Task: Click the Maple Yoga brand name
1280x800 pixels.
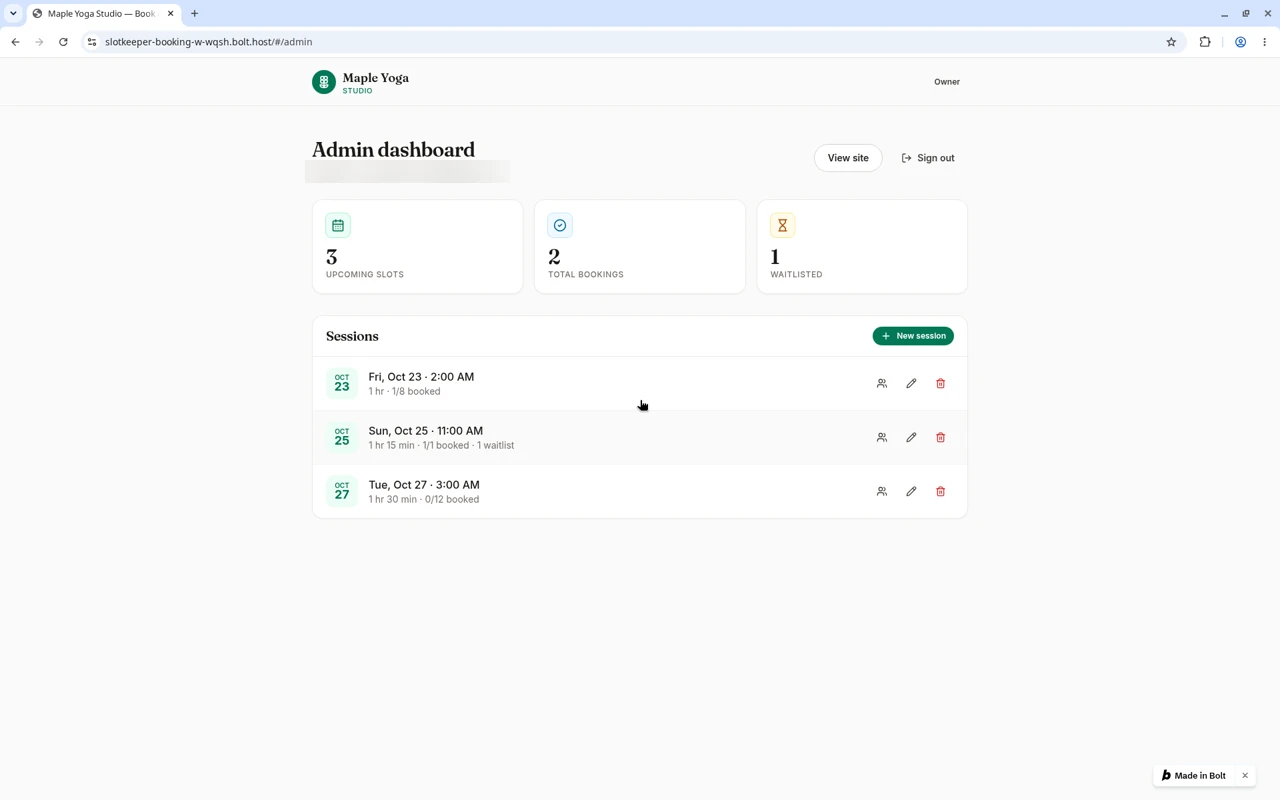Action: [x=376, y=78]
